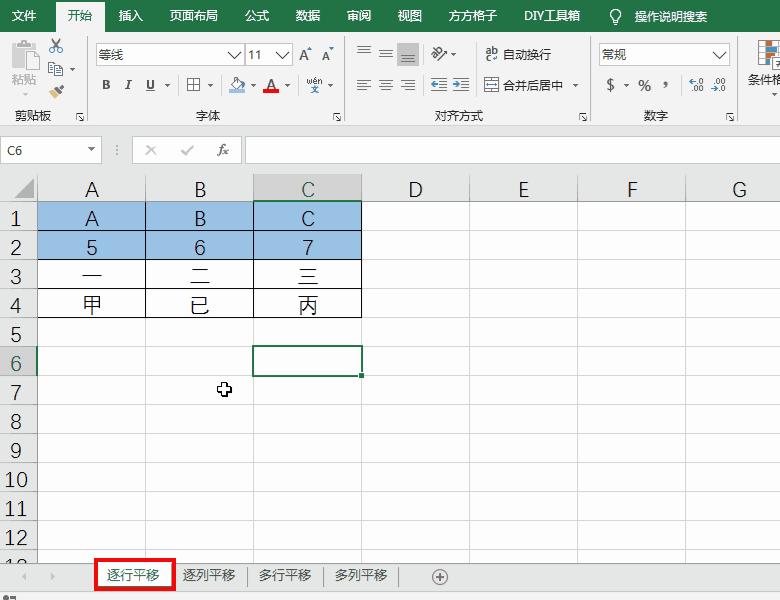Image resolution: width=780 pixels, height=600 pixels.
Task: Expand the Name Box dropdown arrow
Action: 91,149
